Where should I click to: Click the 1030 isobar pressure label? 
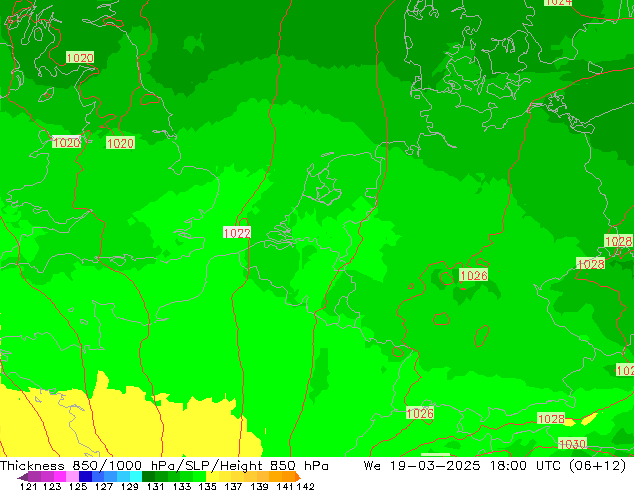572,444
